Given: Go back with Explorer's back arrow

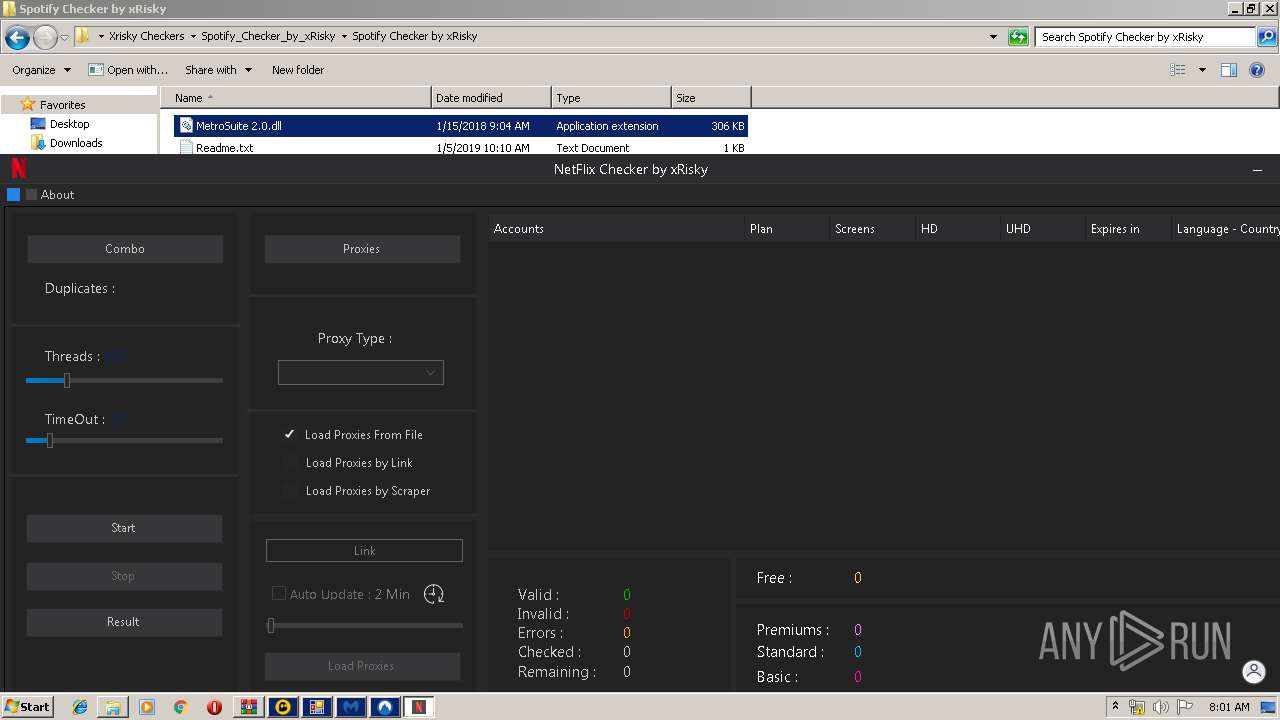Looking at the screenshot, I should click(17, 38).
